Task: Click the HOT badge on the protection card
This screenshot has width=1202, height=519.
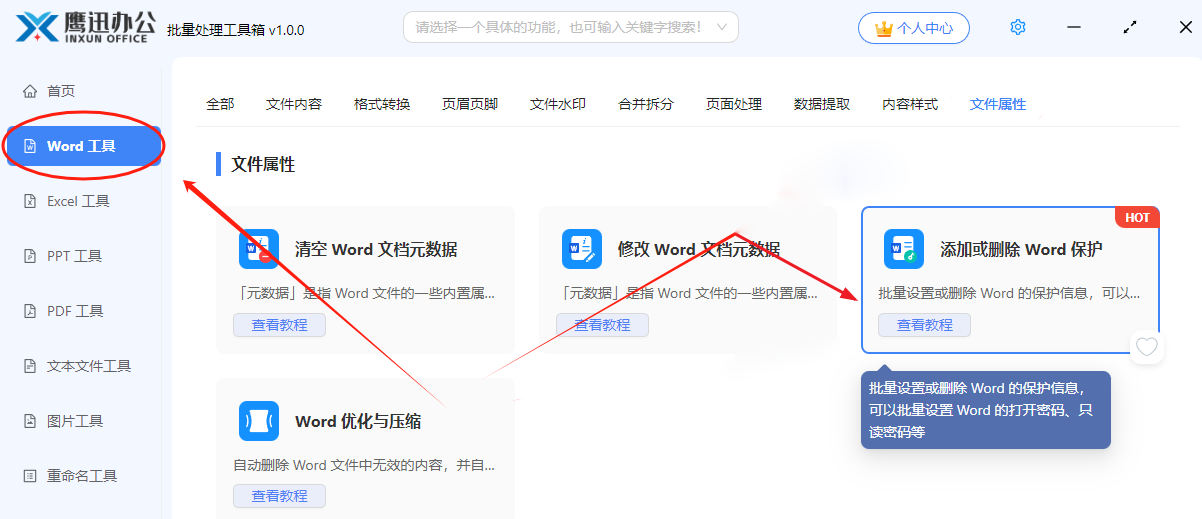Action: [1138, 218]
